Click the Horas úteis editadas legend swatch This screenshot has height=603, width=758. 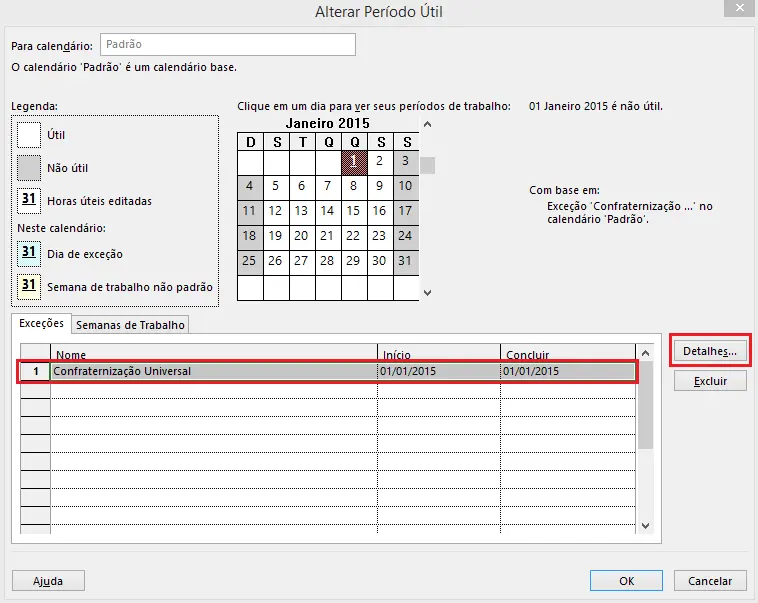coord(29,201)
